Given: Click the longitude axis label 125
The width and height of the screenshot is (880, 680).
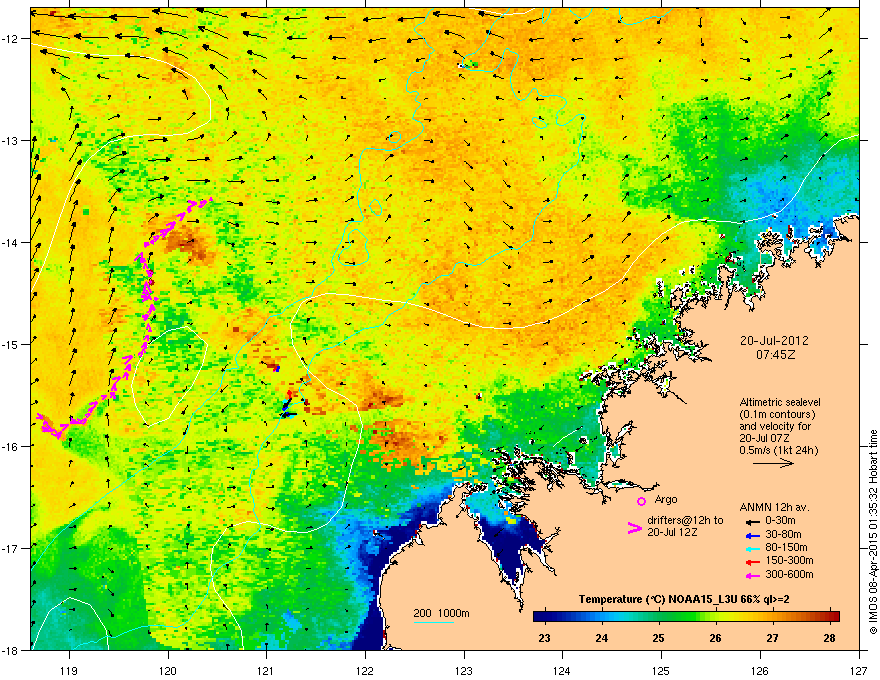Looking at the screenshot, I should tap(661, 670).
